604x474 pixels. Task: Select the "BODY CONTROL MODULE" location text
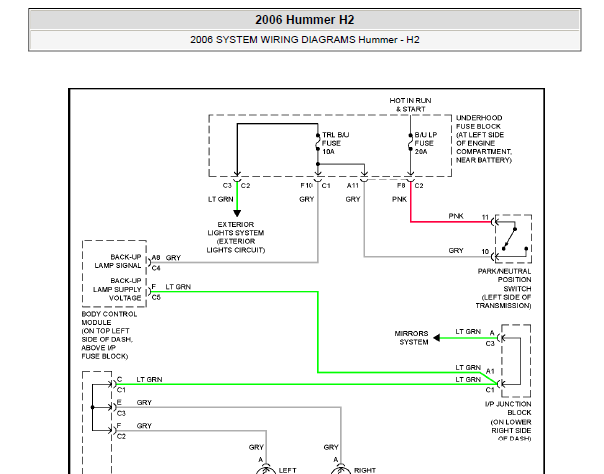click(109, 335)
